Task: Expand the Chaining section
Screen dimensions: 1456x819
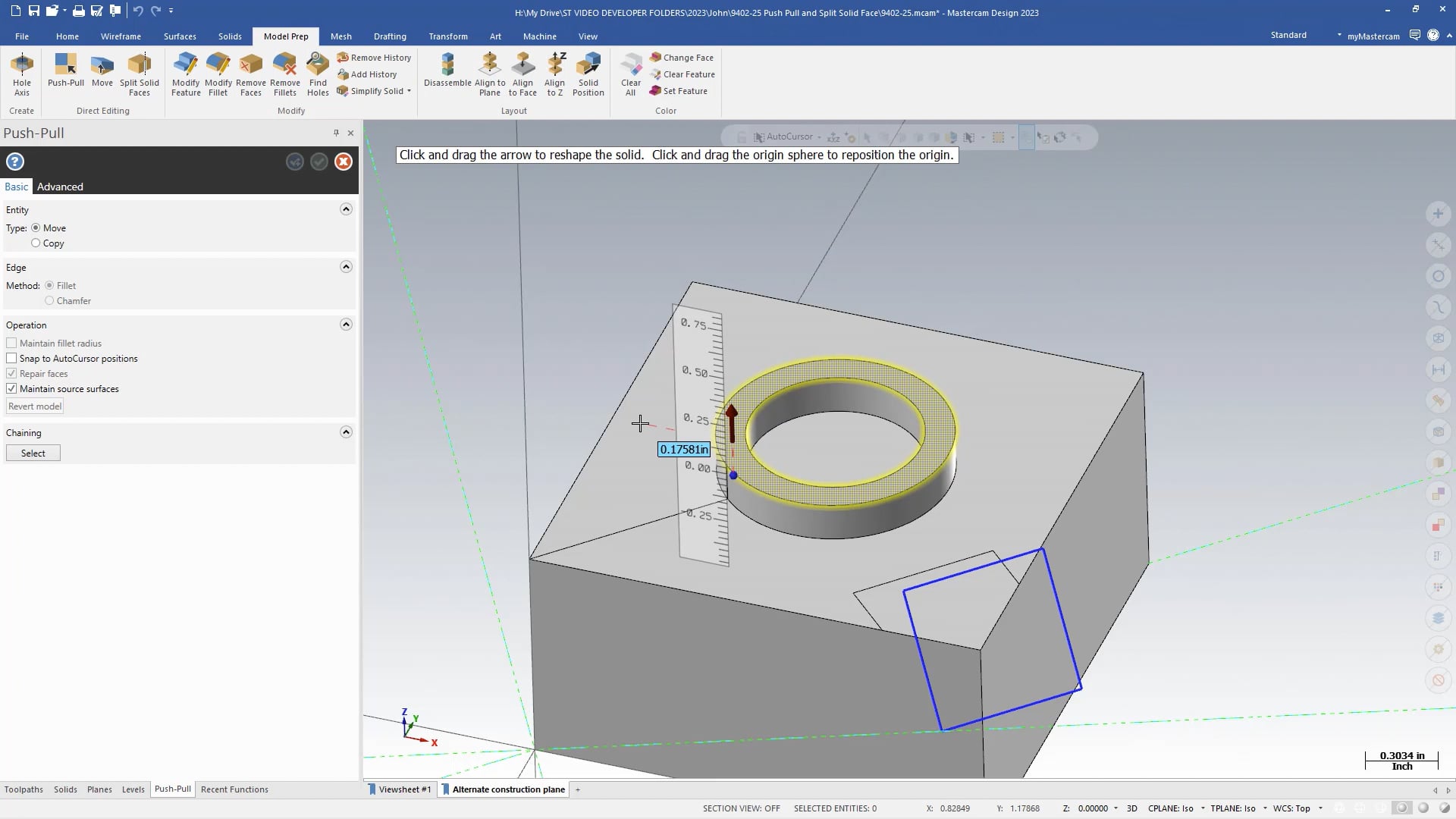Action: pyautogui.click(x=346, y=432)
